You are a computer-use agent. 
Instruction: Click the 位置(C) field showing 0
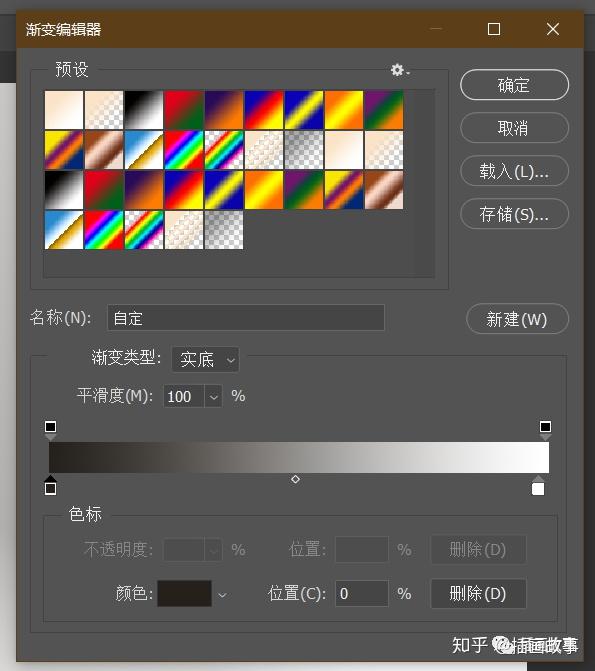click(x=362, y=594)
